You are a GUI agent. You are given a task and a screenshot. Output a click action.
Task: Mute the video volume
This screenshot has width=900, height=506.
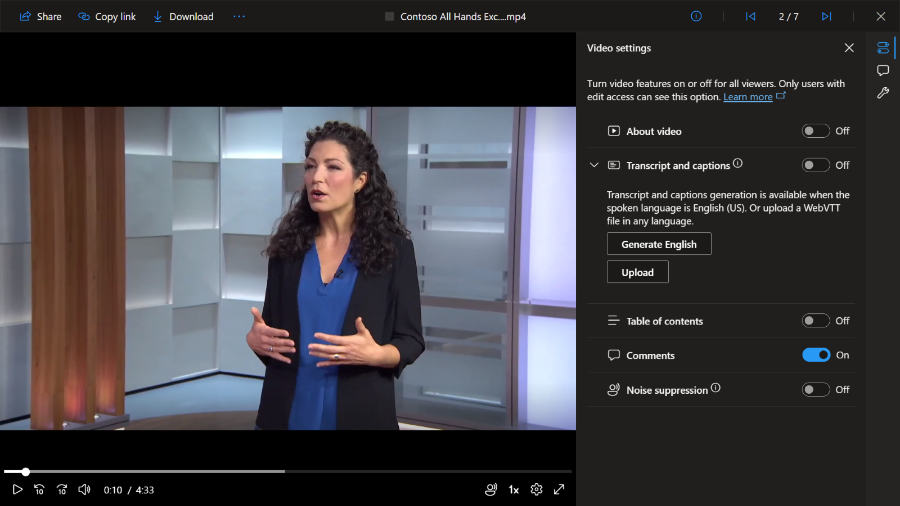(84, 489)
